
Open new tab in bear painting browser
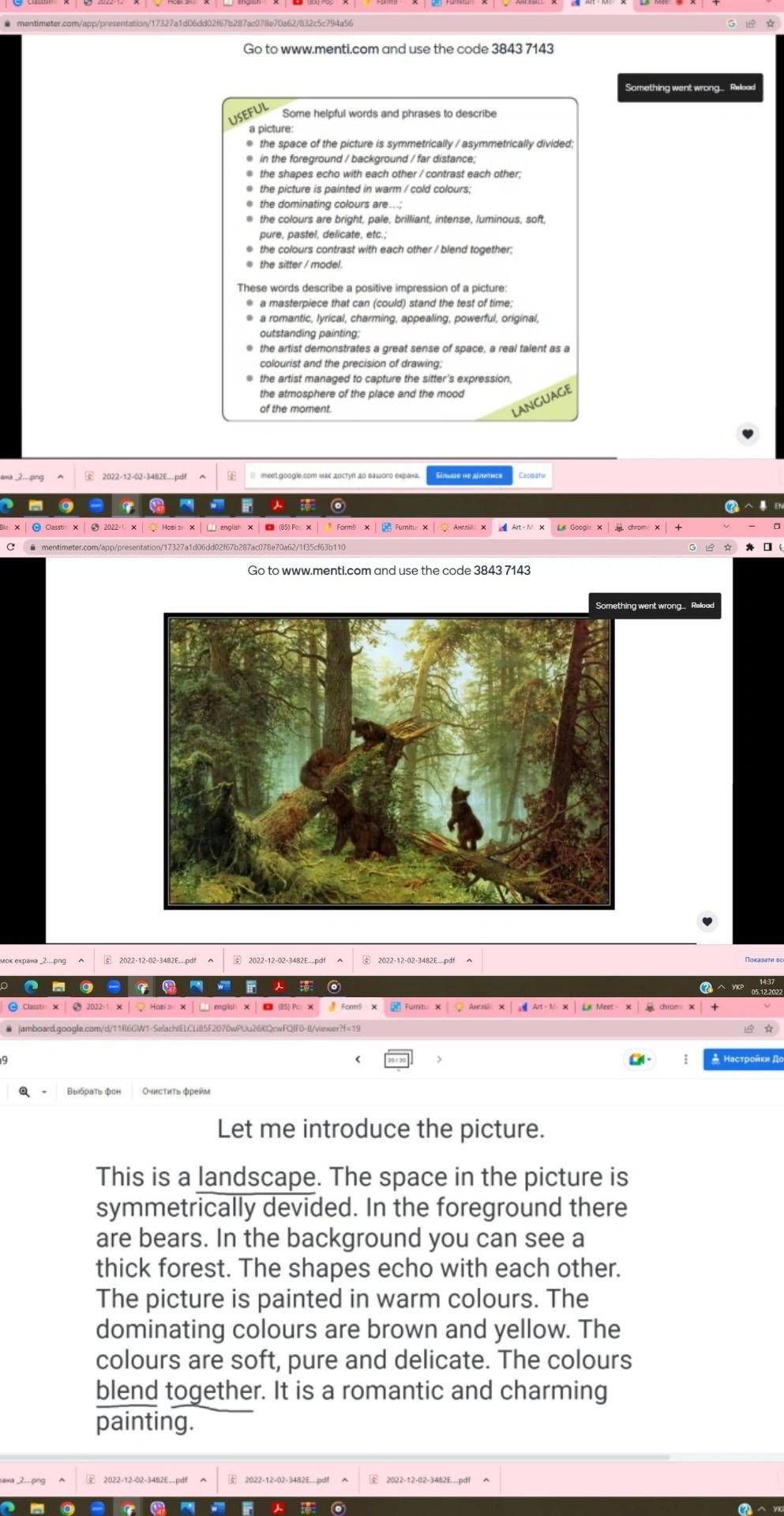click(x=678, y=527)
